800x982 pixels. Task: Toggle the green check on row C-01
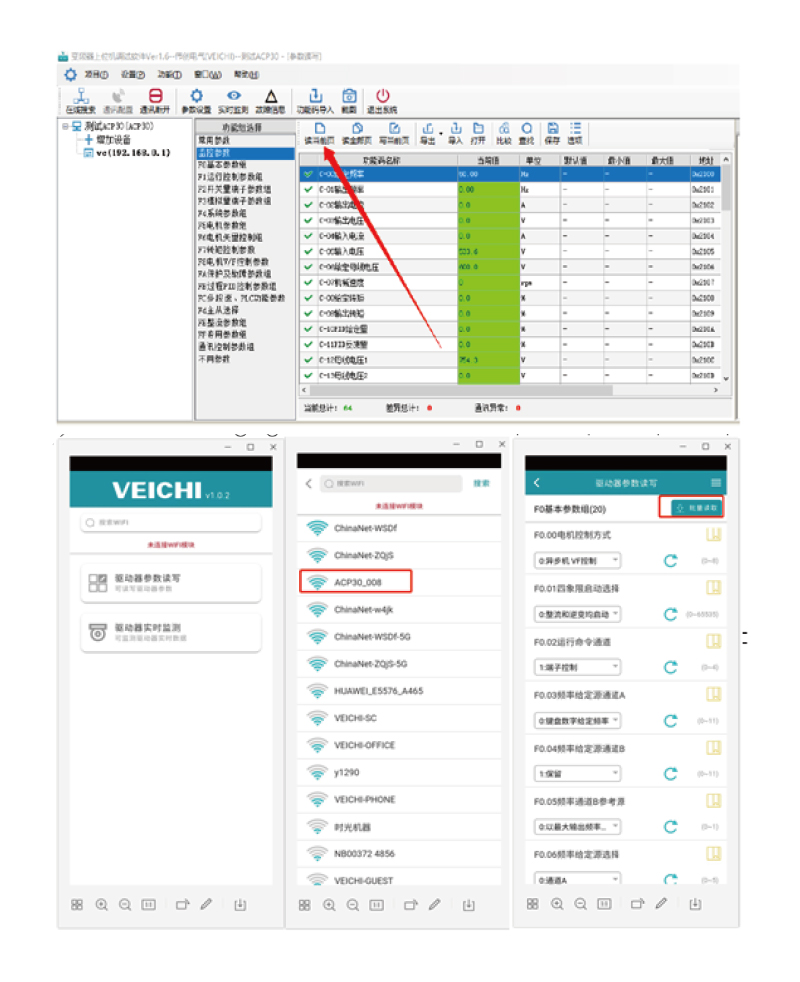click(308, 189)
